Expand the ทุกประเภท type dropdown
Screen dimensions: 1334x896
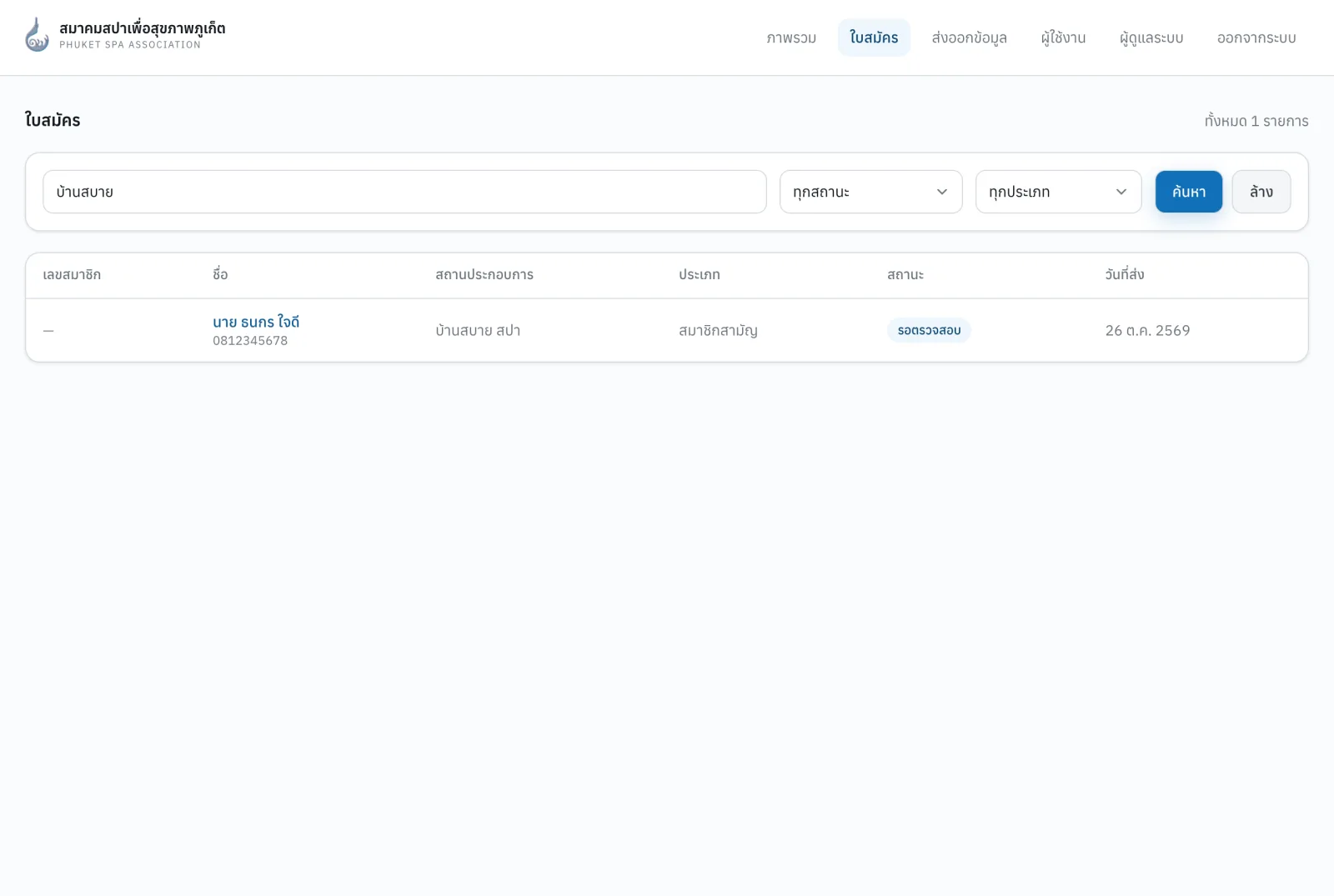[x=1058, y=192]
